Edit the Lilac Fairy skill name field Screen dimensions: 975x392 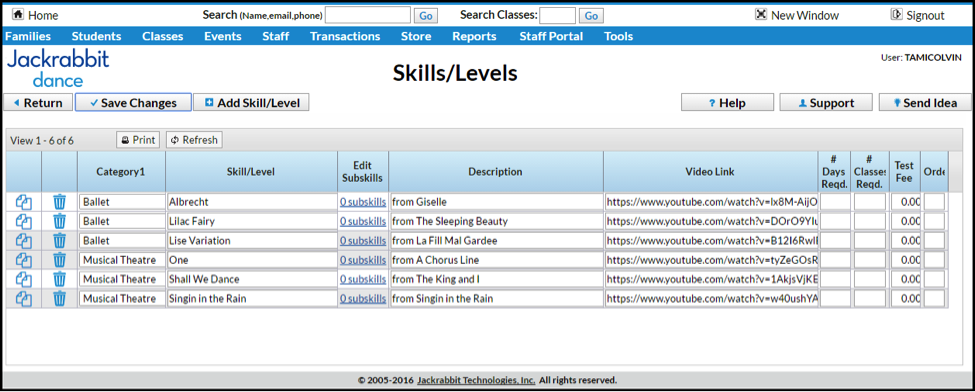[x=252, y=222]
